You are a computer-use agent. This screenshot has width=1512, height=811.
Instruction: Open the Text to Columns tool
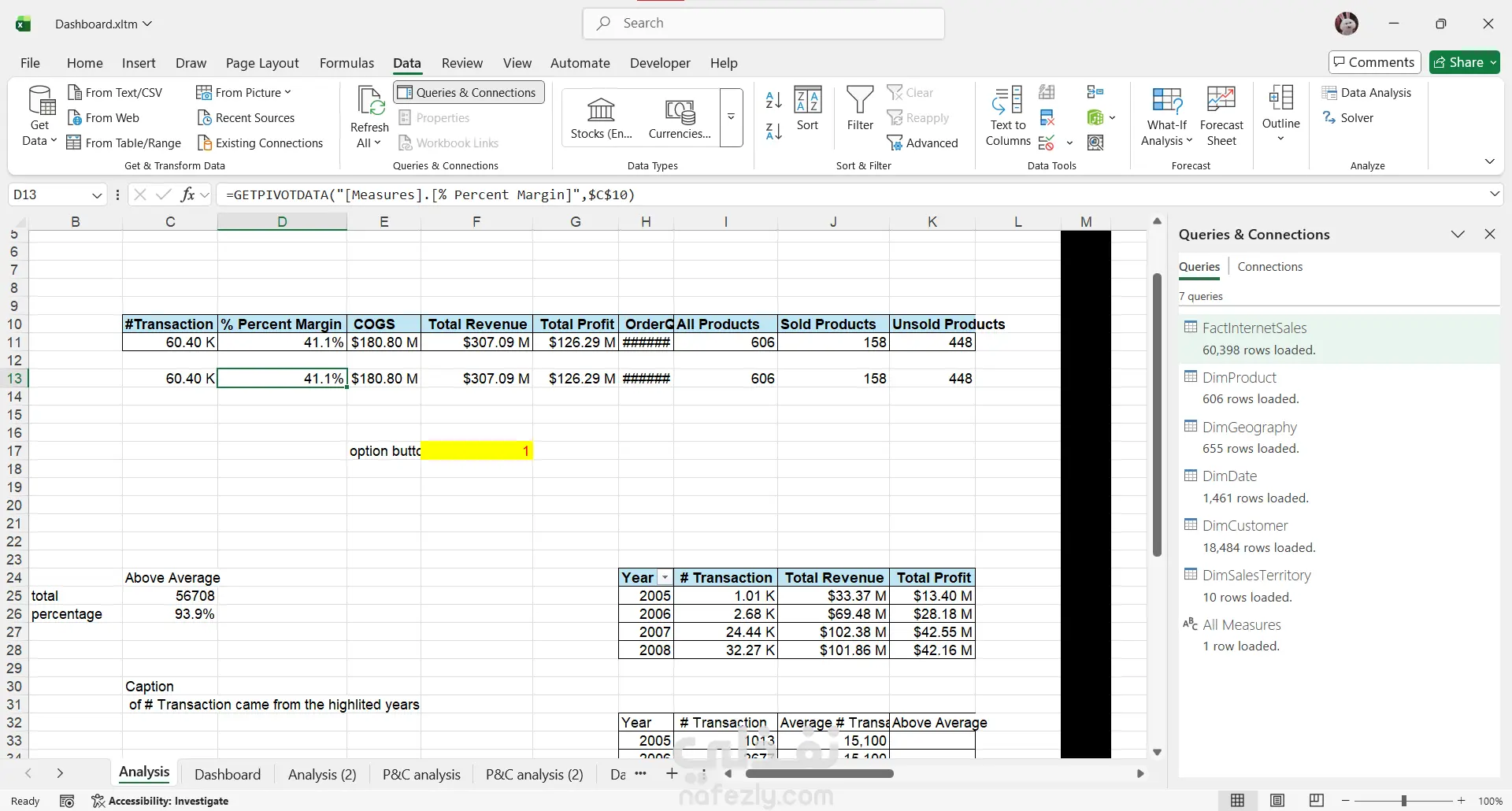(1007, 117)
